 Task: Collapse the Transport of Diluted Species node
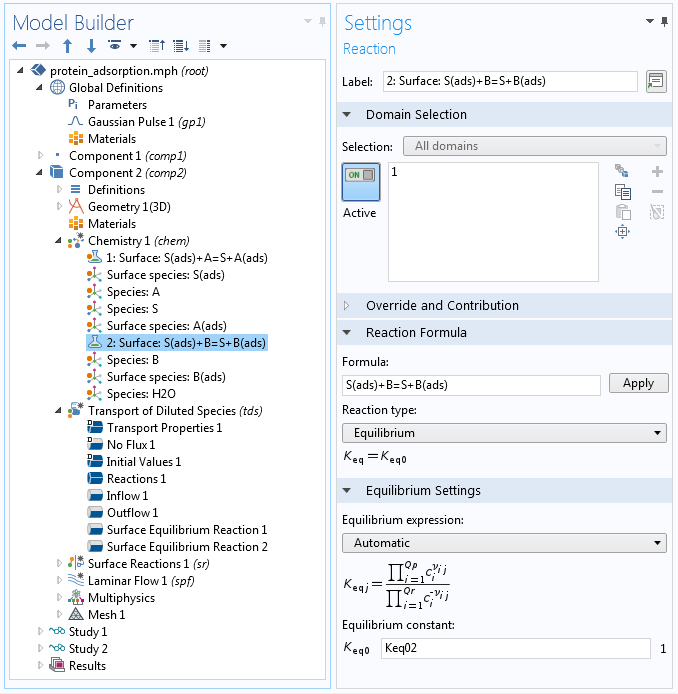coord(58,410)
